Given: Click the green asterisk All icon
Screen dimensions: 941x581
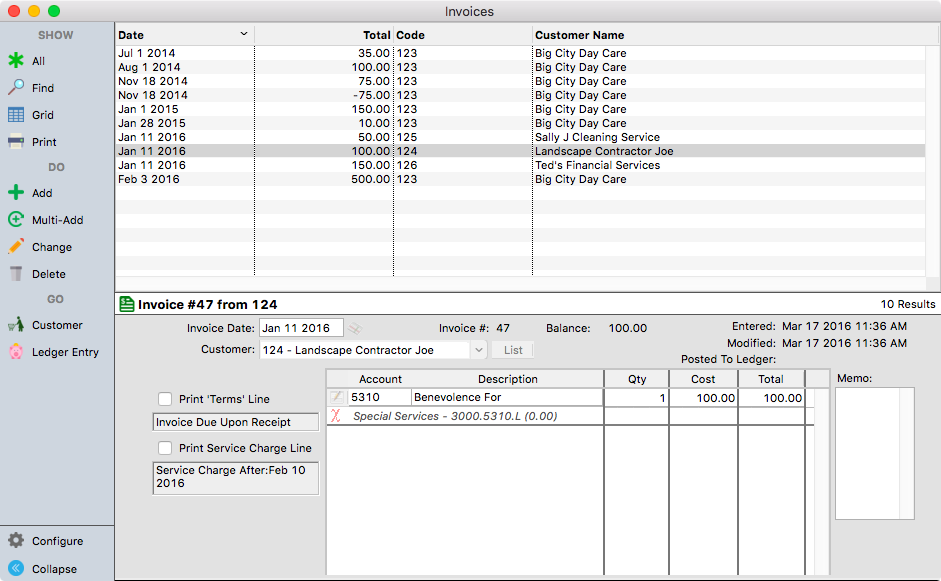Looking at the screenshot, I should tap(16, 61).
